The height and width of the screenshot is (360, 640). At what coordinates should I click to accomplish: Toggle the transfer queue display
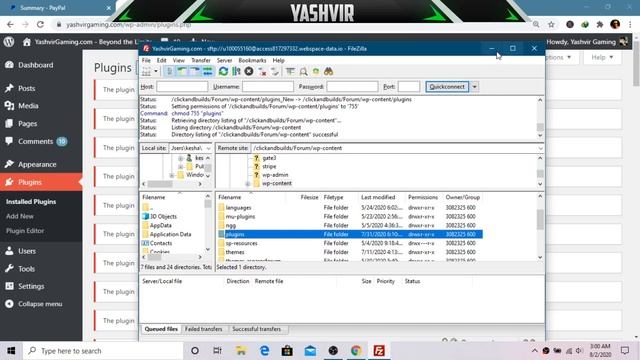click(208, 71)
